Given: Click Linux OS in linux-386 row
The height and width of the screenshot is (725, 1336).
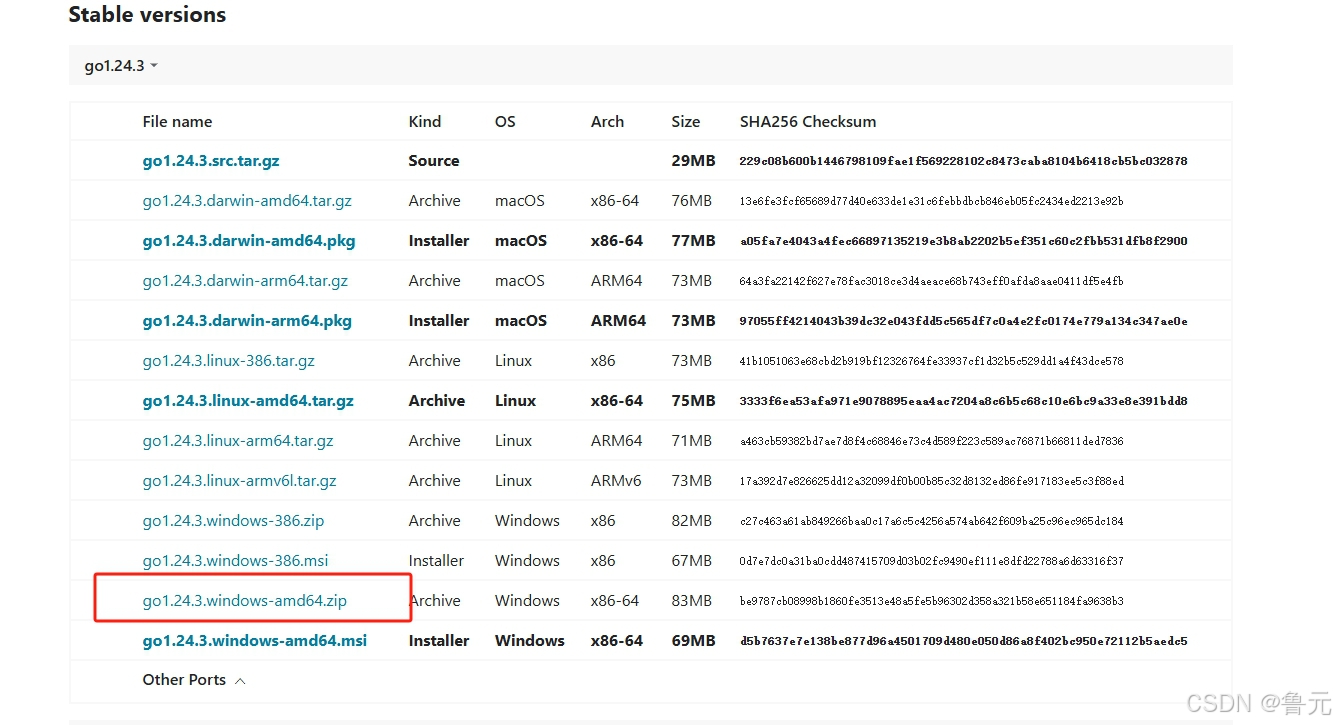Looking at the screenshot, I should pyautogui.click(x=514, y=361).
